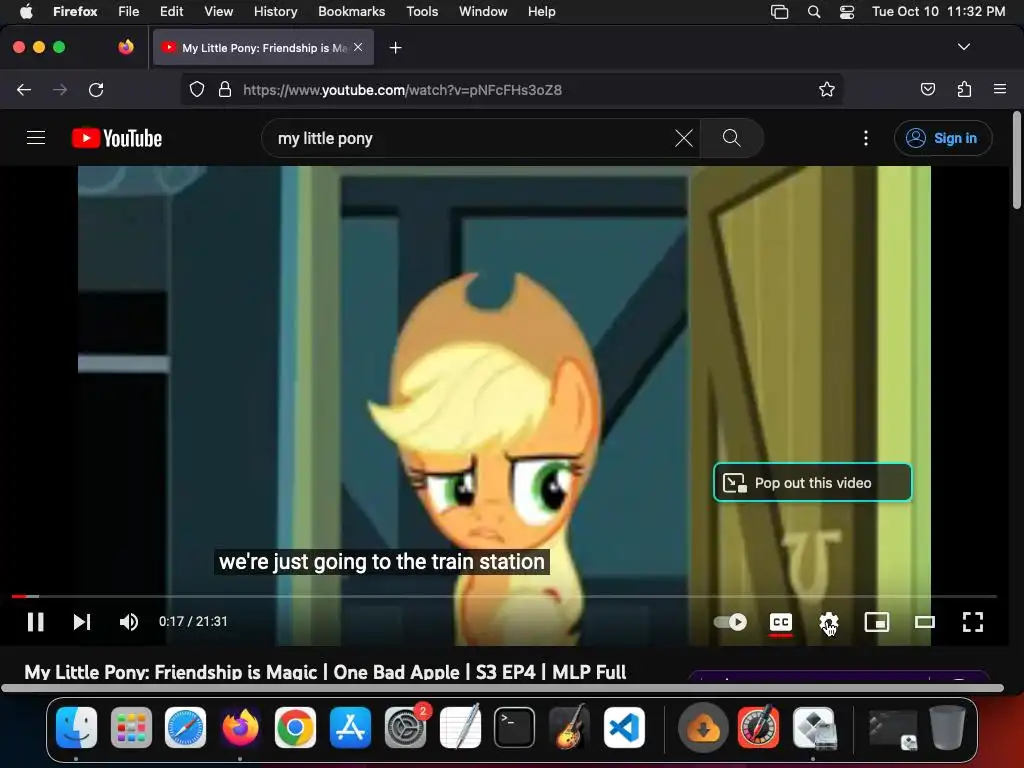The height and width of the screenshot is (768, 1024).
Task: Open a new tab
Action: coord(395,48)
